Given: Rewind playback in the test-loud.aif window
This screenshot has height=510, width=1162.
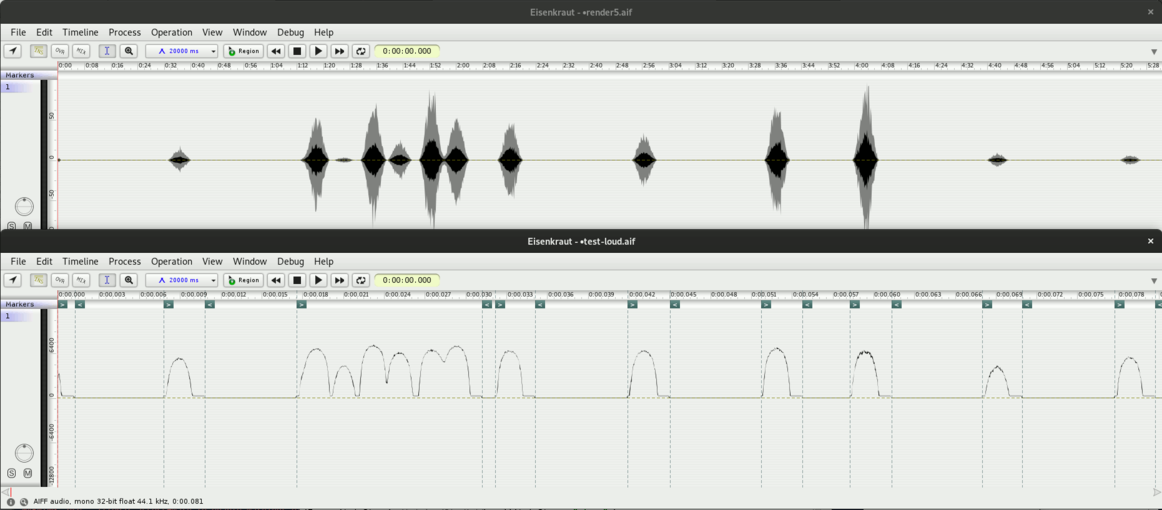Looking at the screenshot, I should 276,280.
